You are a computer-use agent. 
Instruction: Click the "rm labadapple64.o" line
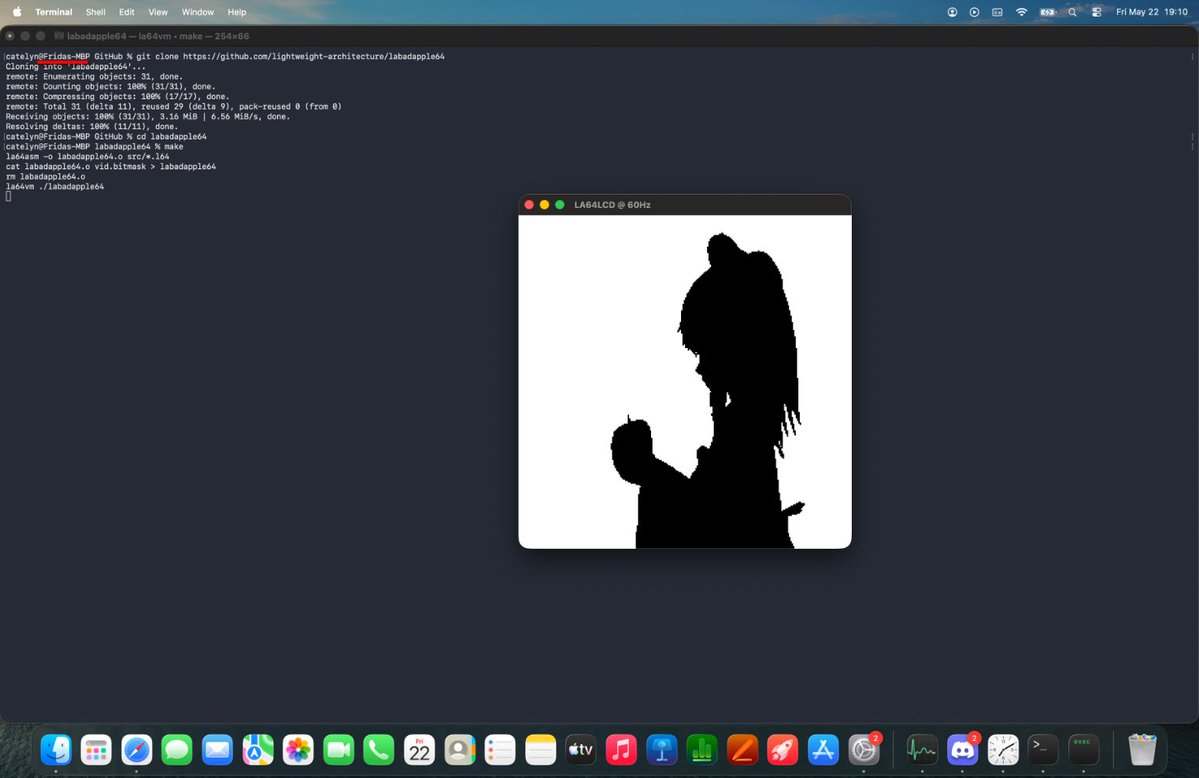(x=45, y=176)
